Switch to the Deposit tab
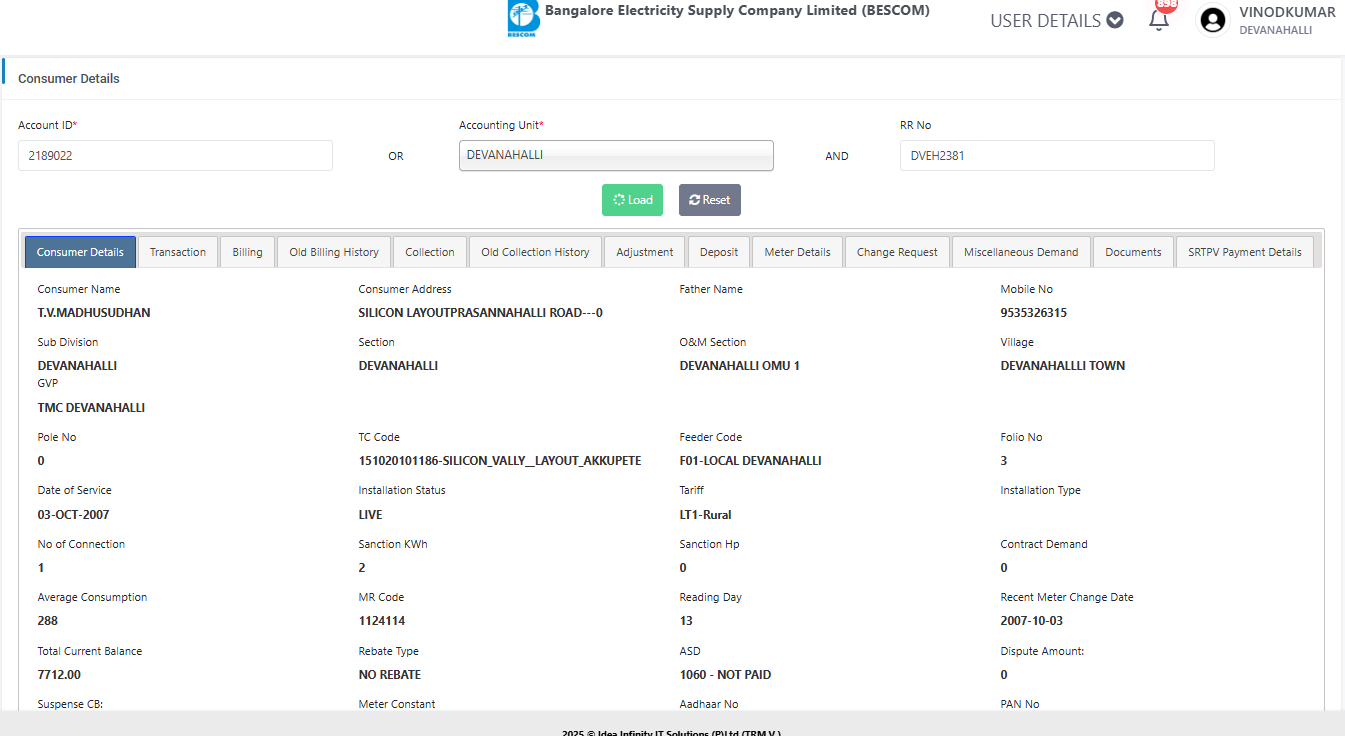Image resolution: width=1345 pixels, height=736 pixels. 719,252
